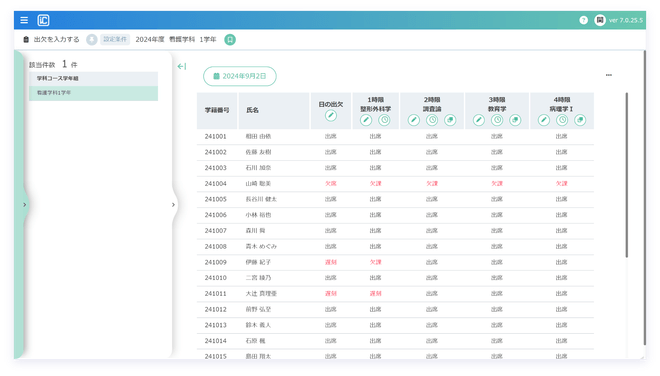Image resolution: width=660 pixels, height=376 pixels.
Task: Open the user account avatar menu
Action: tap(600, 20)
